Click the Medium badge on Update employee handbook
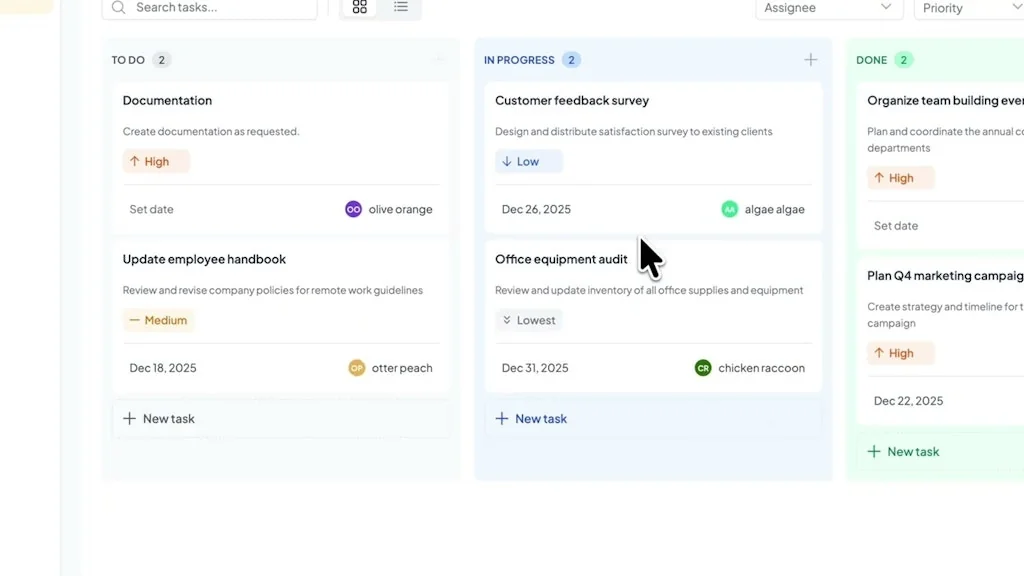The image size is (1024, 576). point(158,320)
